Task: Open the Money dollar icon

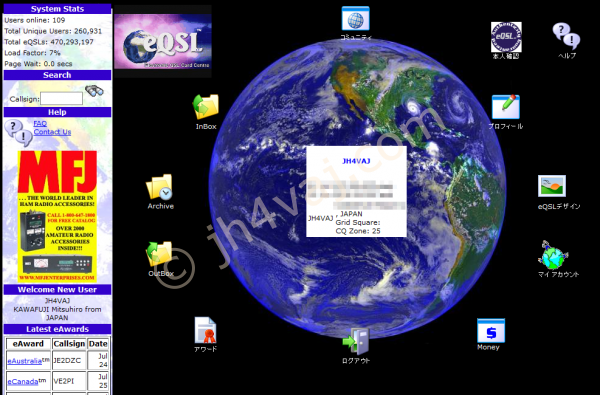Action: coord(491,331)
